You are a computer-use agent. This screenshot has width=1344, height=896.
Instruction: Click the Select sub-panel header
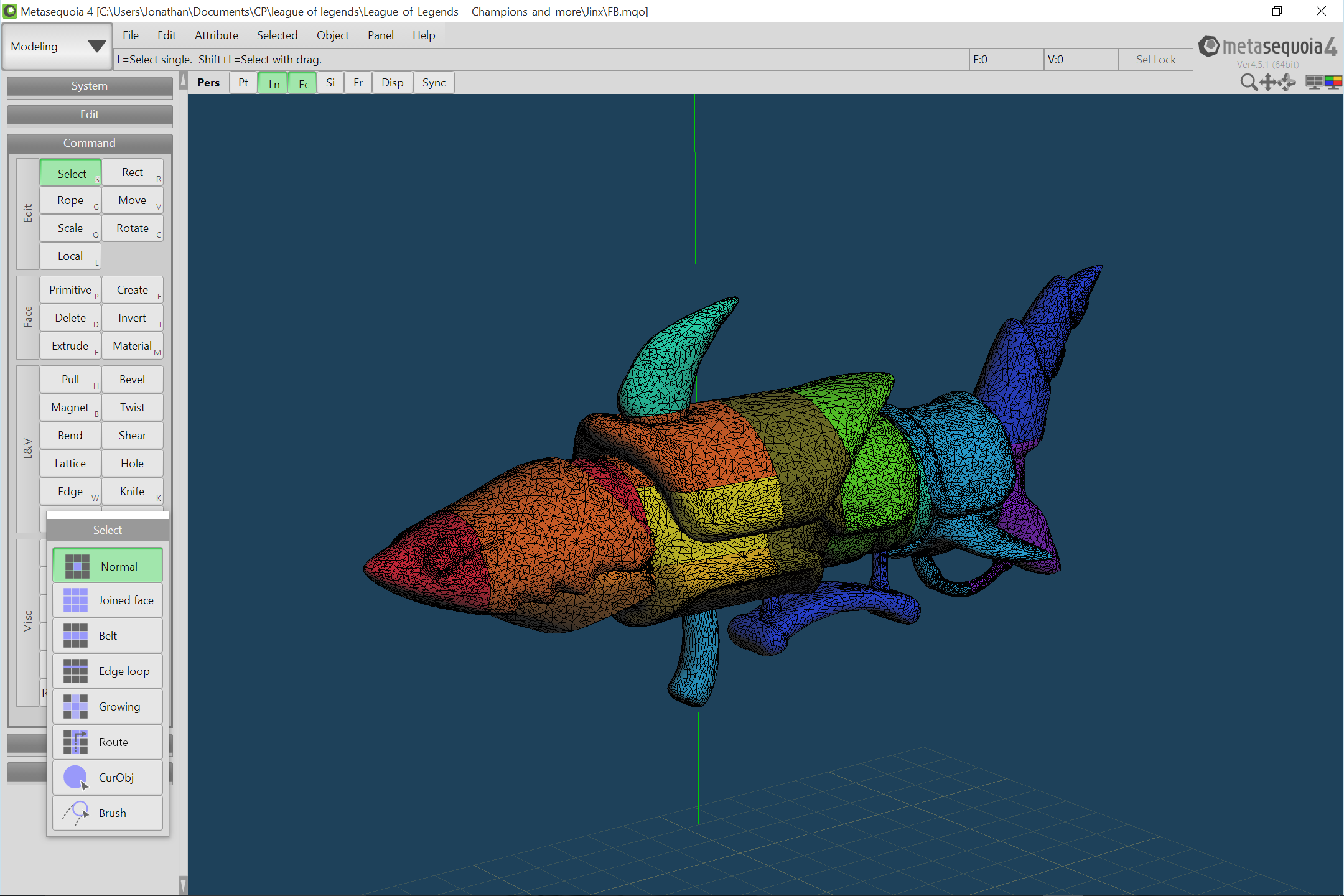108,530
